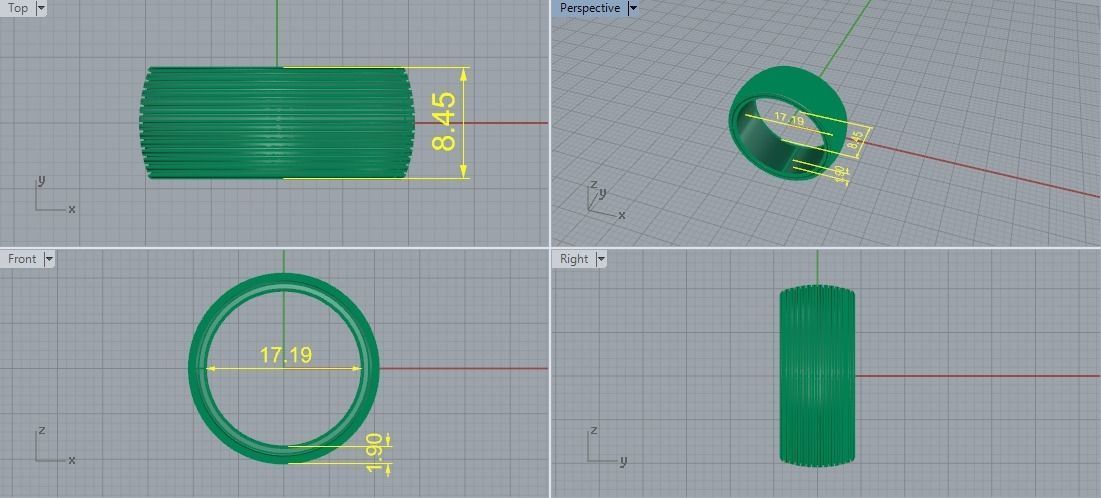
Task: Select the 8.45 dimension in Perspective view
Action: (857, 138)
